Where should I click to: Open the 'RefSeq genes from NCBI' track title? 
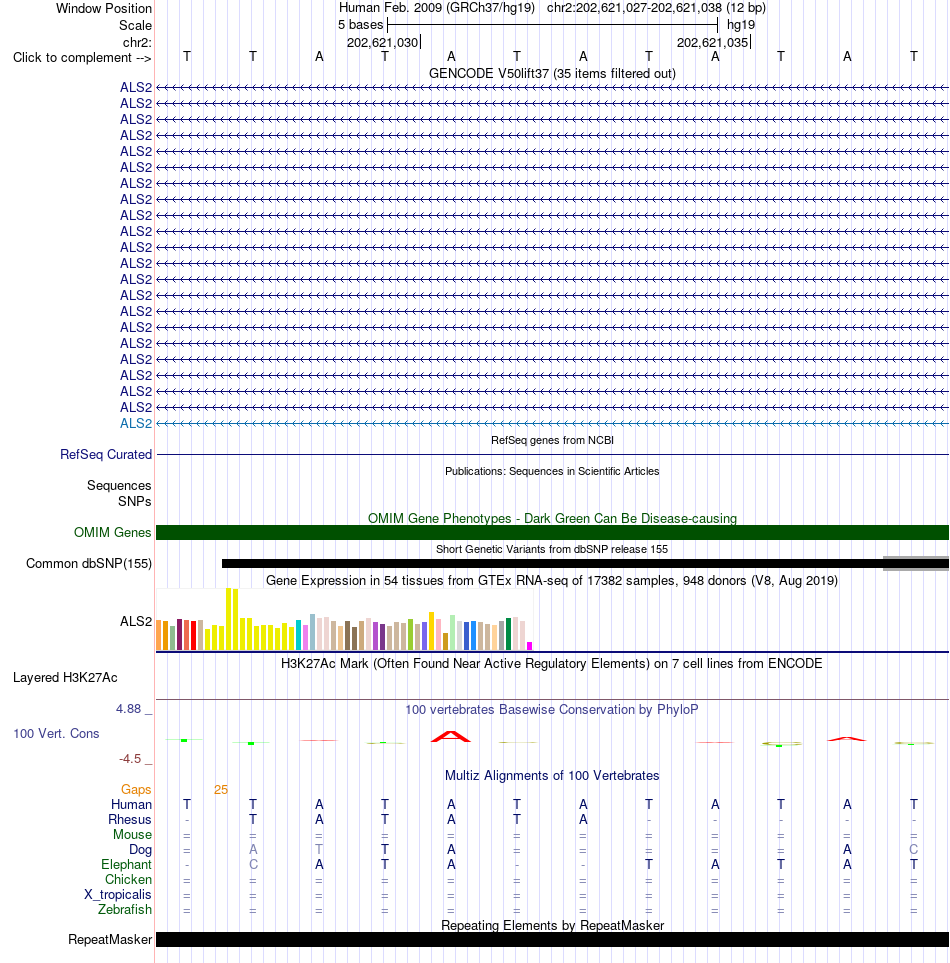point(552,440)
